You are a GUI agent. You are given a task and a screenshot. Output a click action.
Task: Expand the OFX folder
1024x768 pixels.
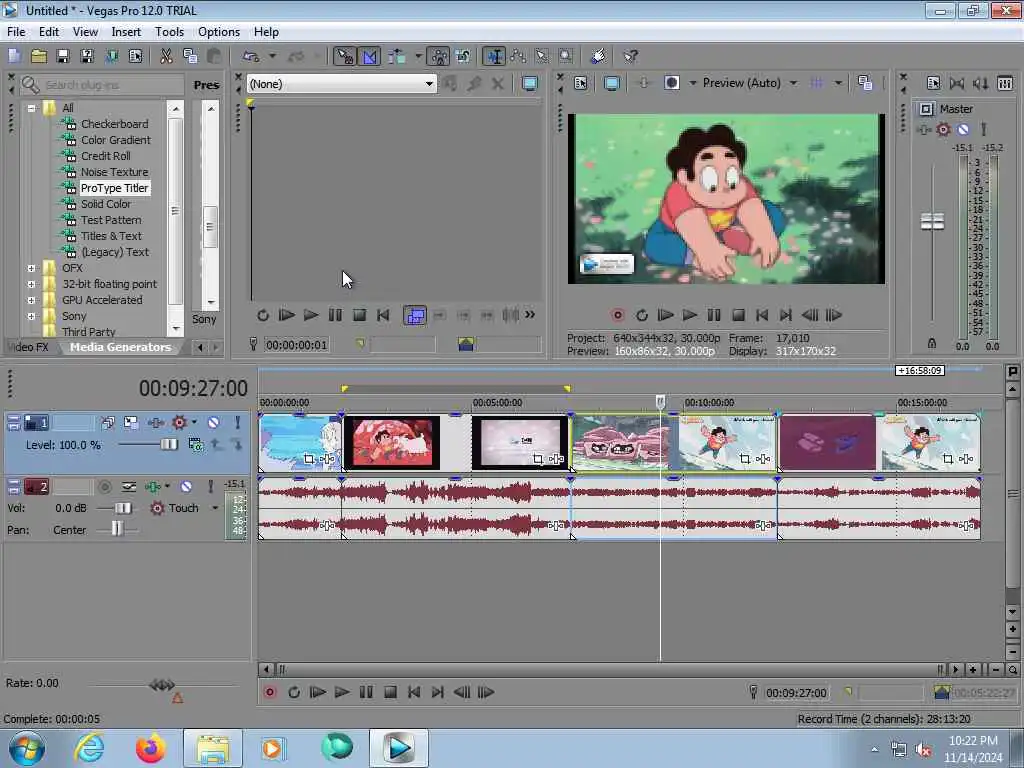[31, 268]
